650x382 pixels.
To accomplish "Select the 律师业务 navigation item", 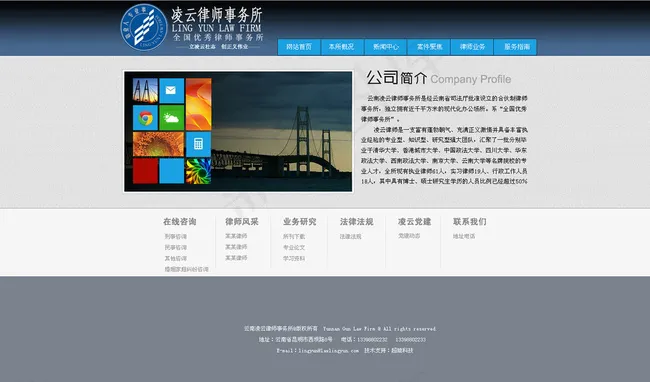I will click(x=472, y=47).
